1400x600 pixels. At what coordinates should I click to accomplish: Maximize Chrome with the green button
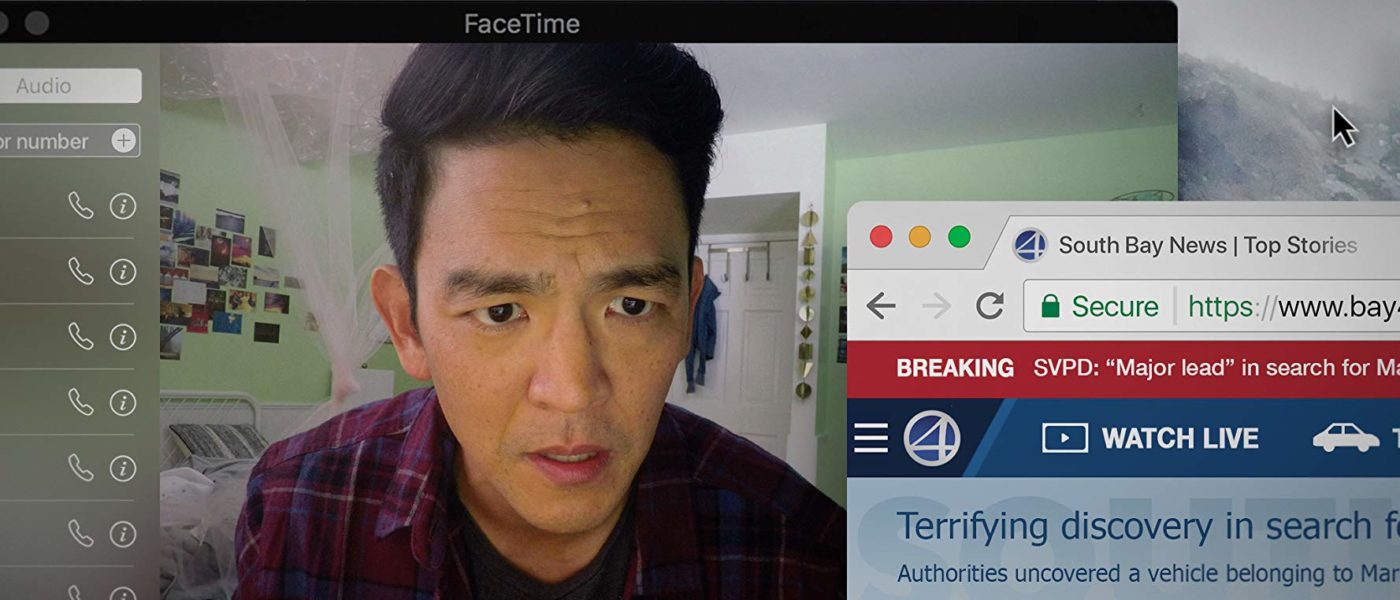coord(959,237)
